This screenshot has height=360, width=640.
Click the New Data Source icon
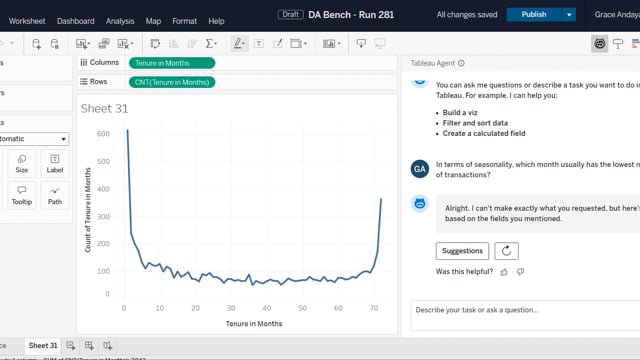coord(36,44)
